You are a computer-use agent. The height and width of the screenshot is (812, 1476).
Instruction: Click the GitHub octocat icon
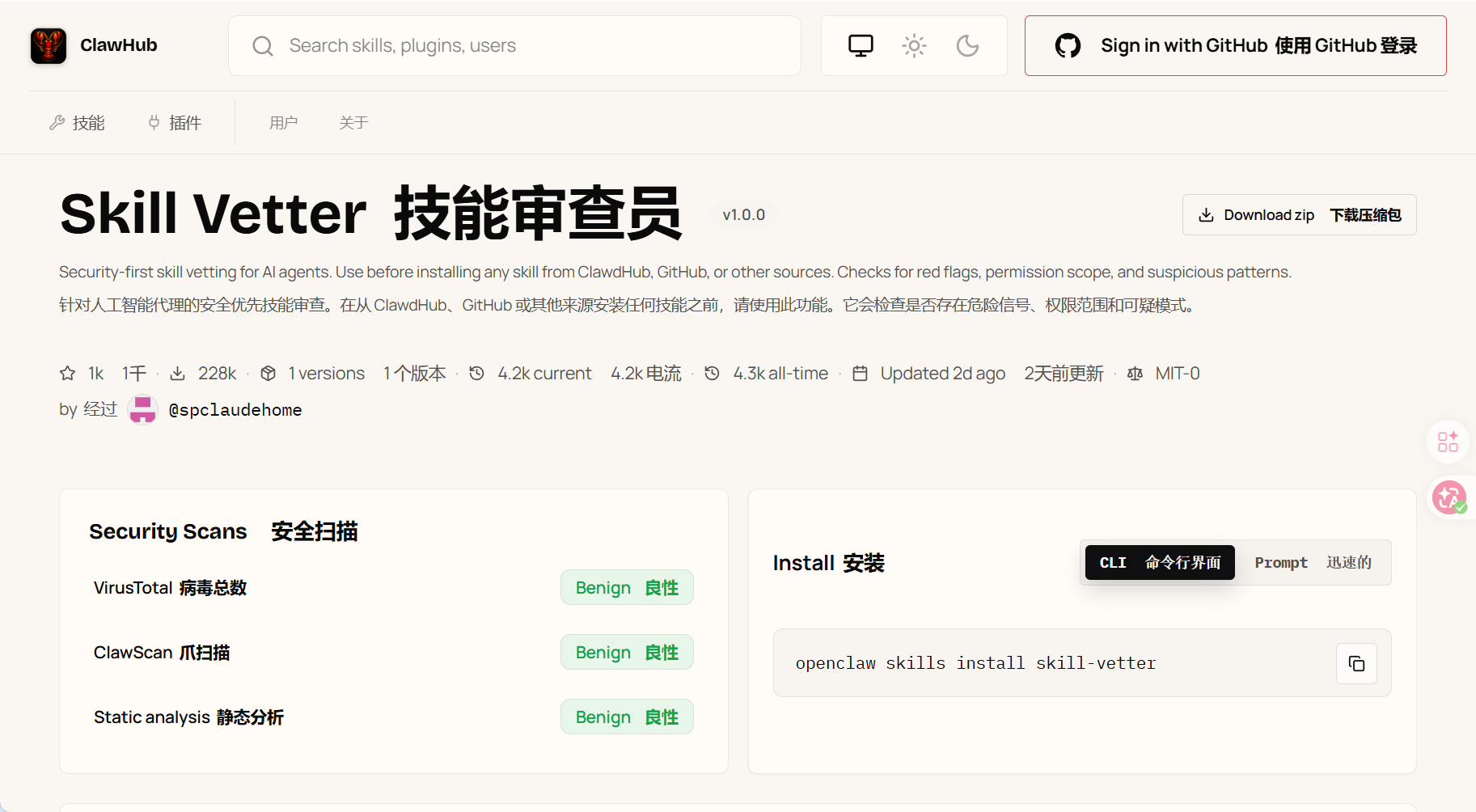pyautogui.click(x=1068, y=45)
